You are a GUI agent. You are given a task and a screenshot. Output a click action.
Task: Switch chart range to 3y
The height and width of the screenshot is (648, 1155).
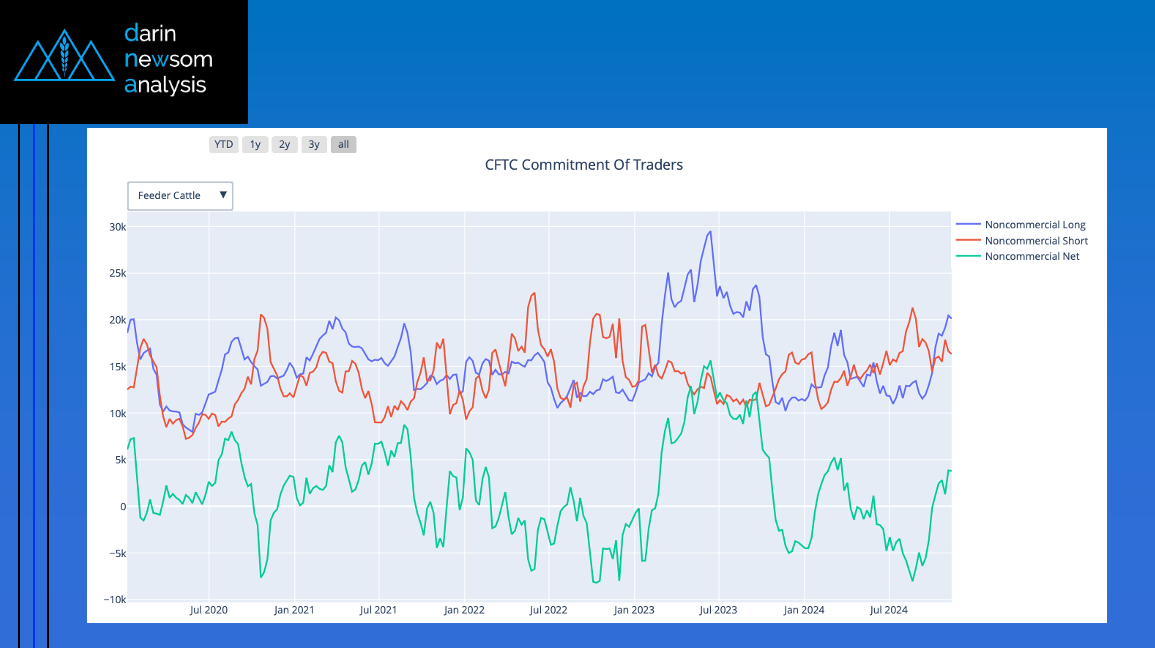(314, 144)
